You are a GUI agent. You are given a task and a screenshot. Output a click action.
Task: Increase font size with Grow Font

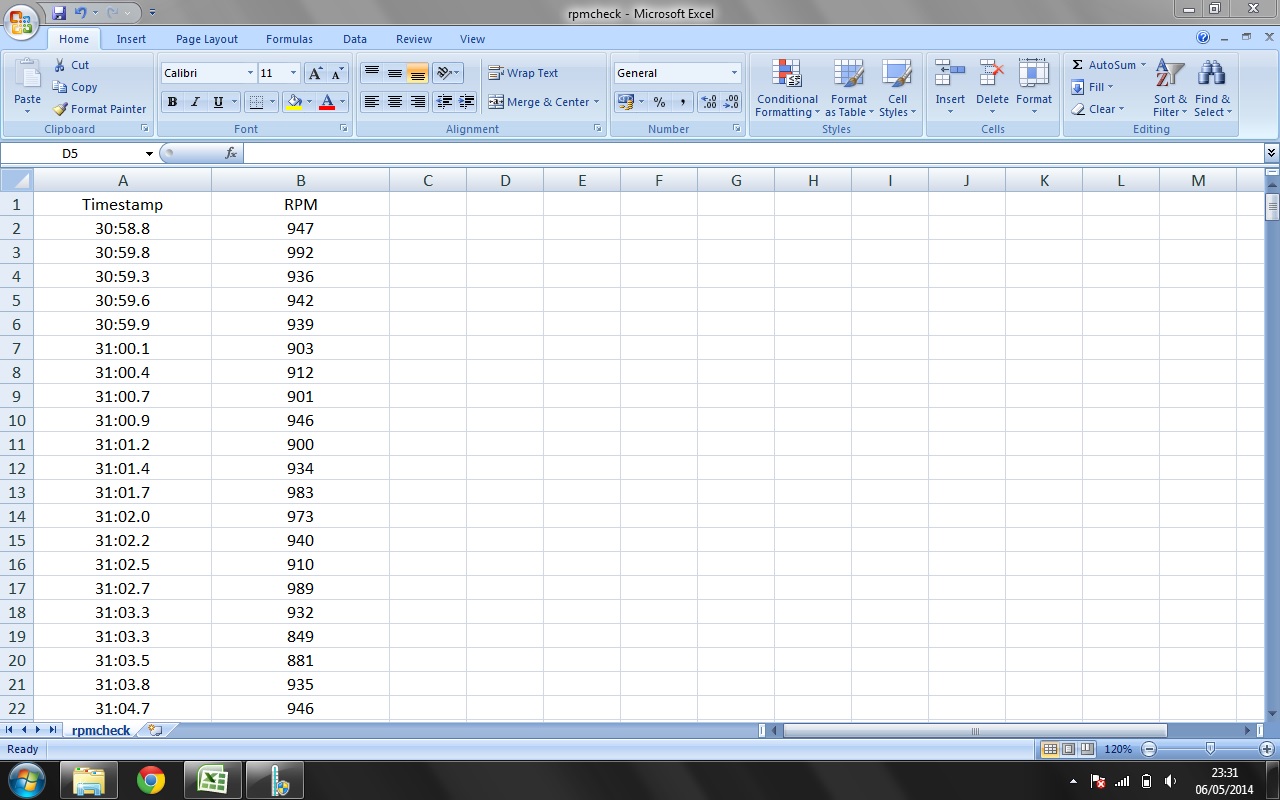[315, 73]
